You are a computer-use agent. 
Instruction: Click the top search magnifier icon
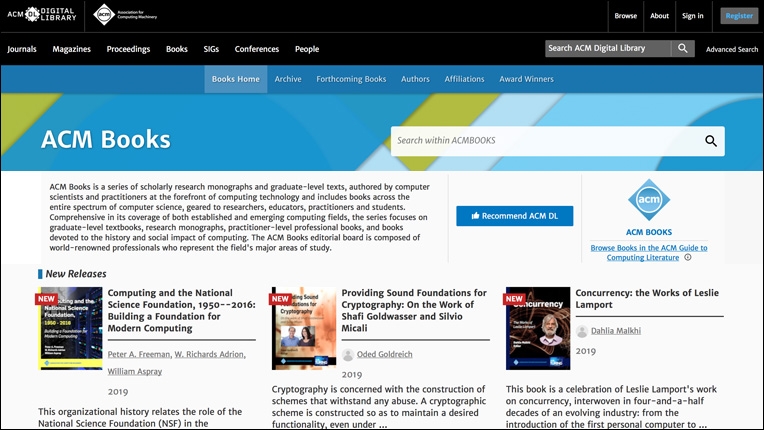683,48
